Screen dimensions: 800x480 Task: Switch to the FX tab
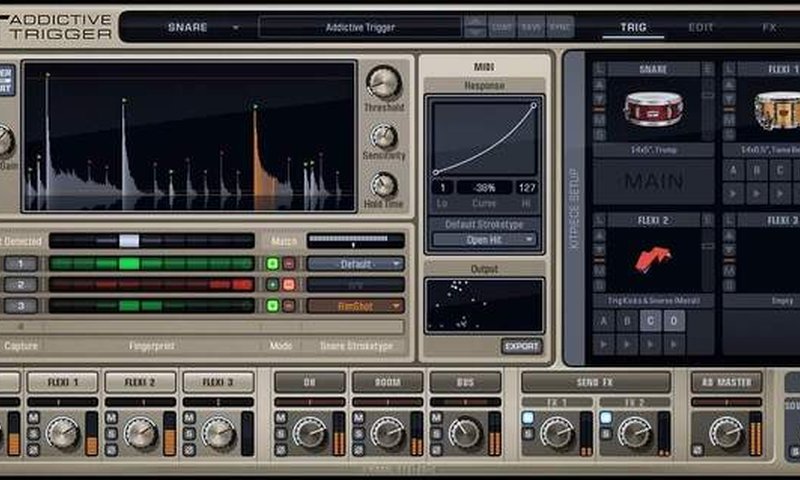(769, 27)
